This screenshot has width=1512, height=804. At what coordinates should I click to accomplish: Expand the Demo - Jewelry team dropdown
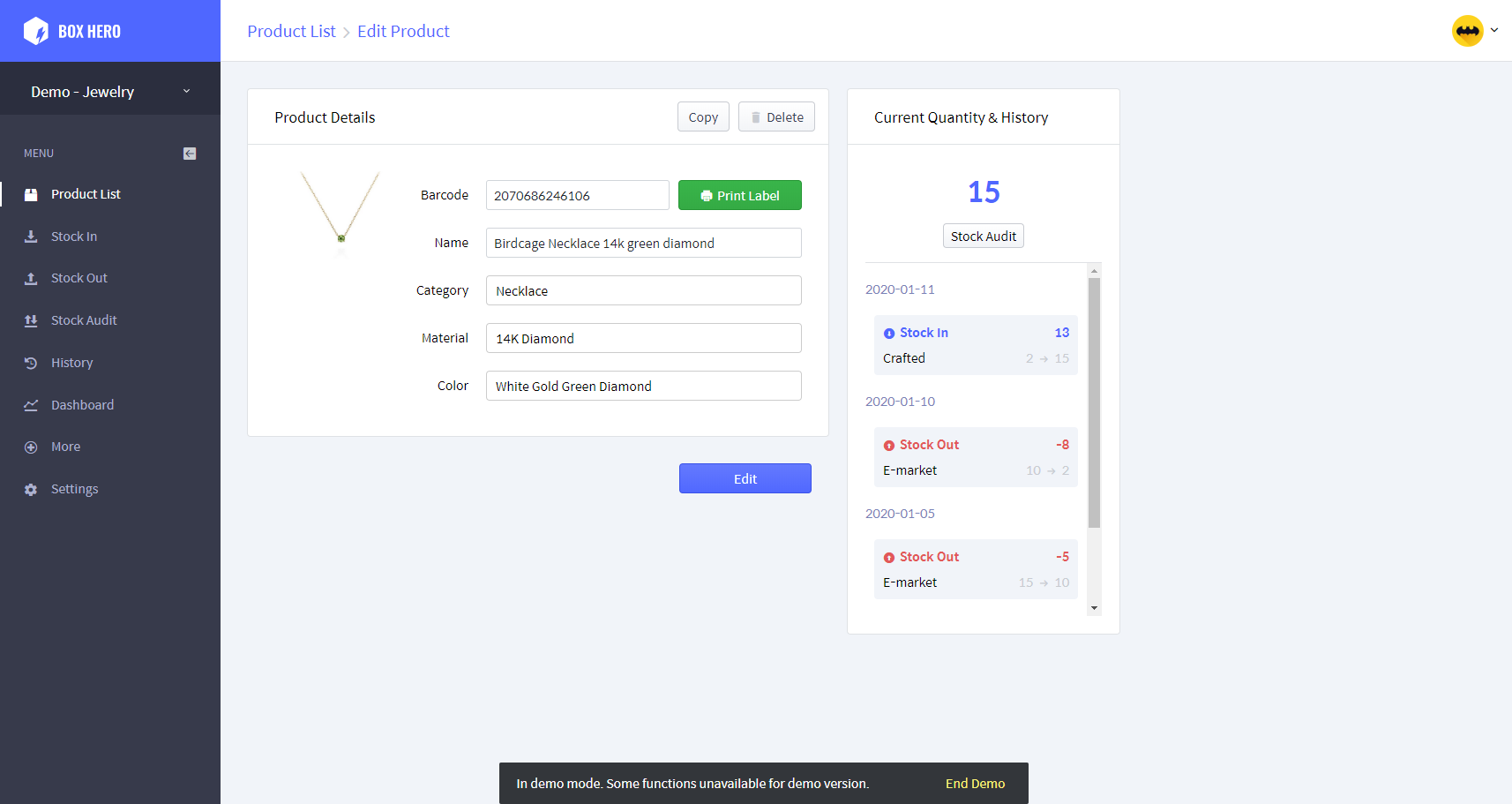point(110,92)
